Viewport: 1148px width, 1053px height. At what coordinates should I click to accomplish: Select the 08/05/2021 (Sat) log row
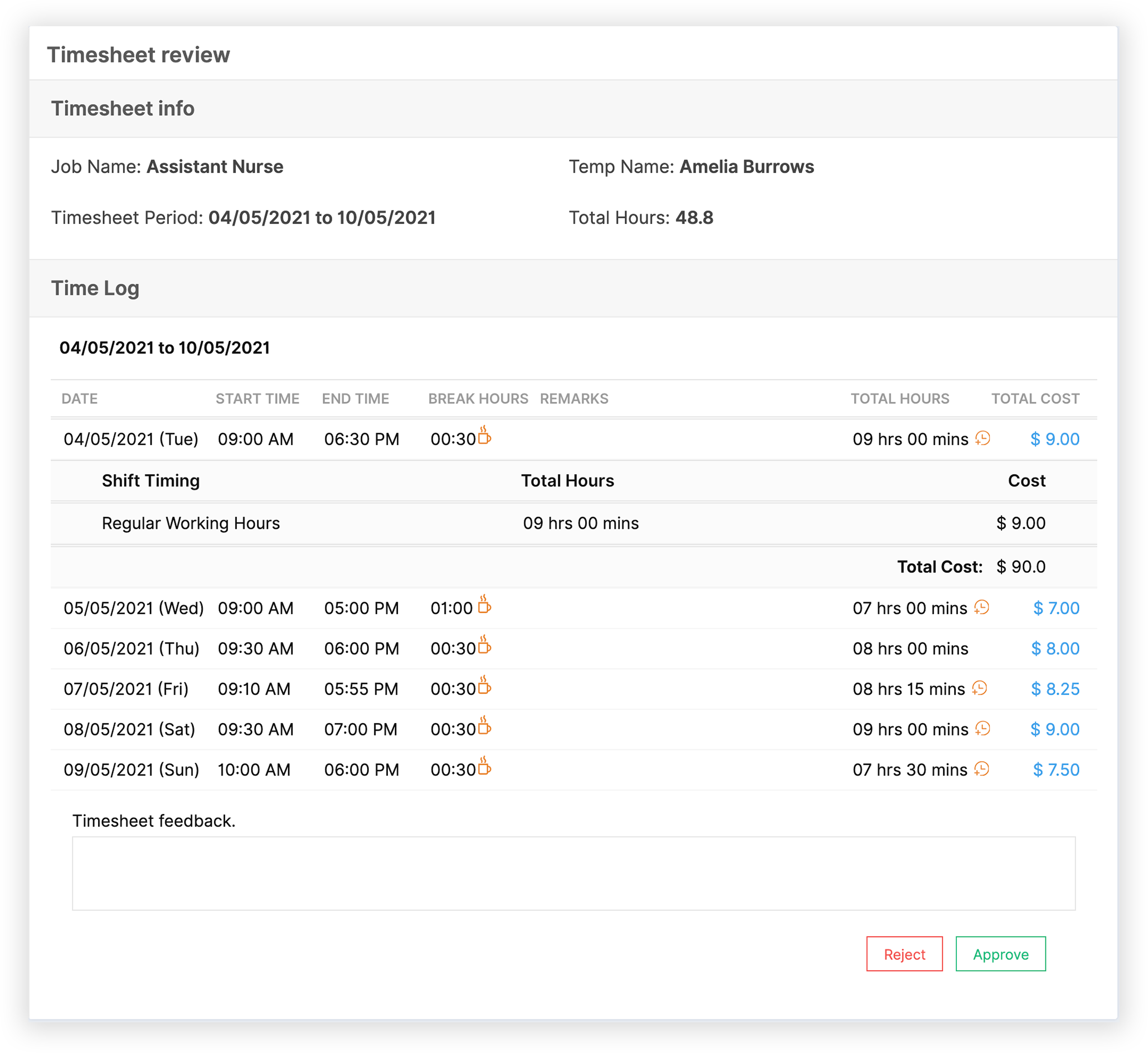pyautogui.click(x=129, y=730)
